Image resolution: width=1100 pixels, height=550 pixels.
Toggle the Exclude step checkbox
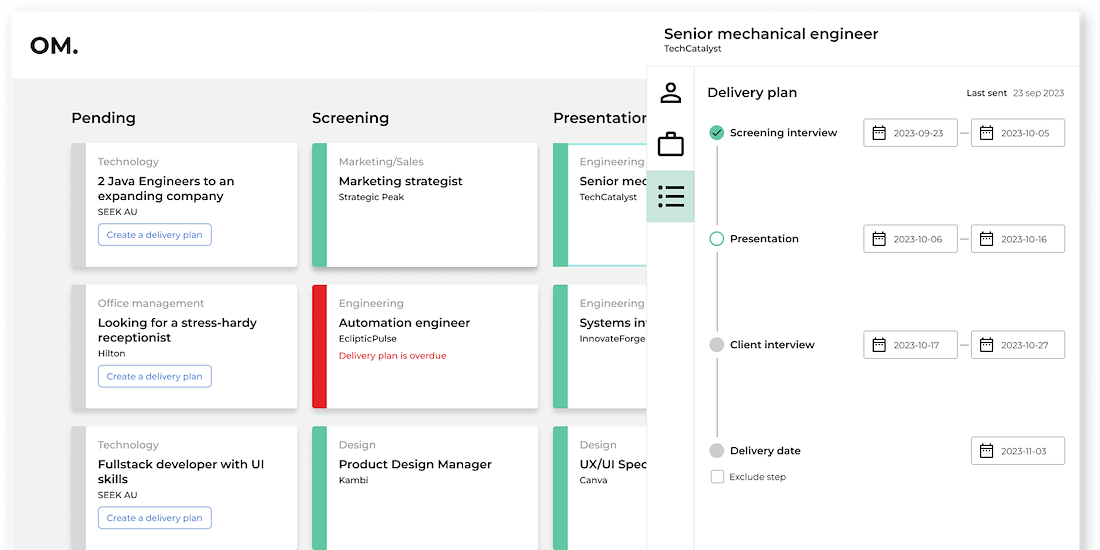pos(717,477)
